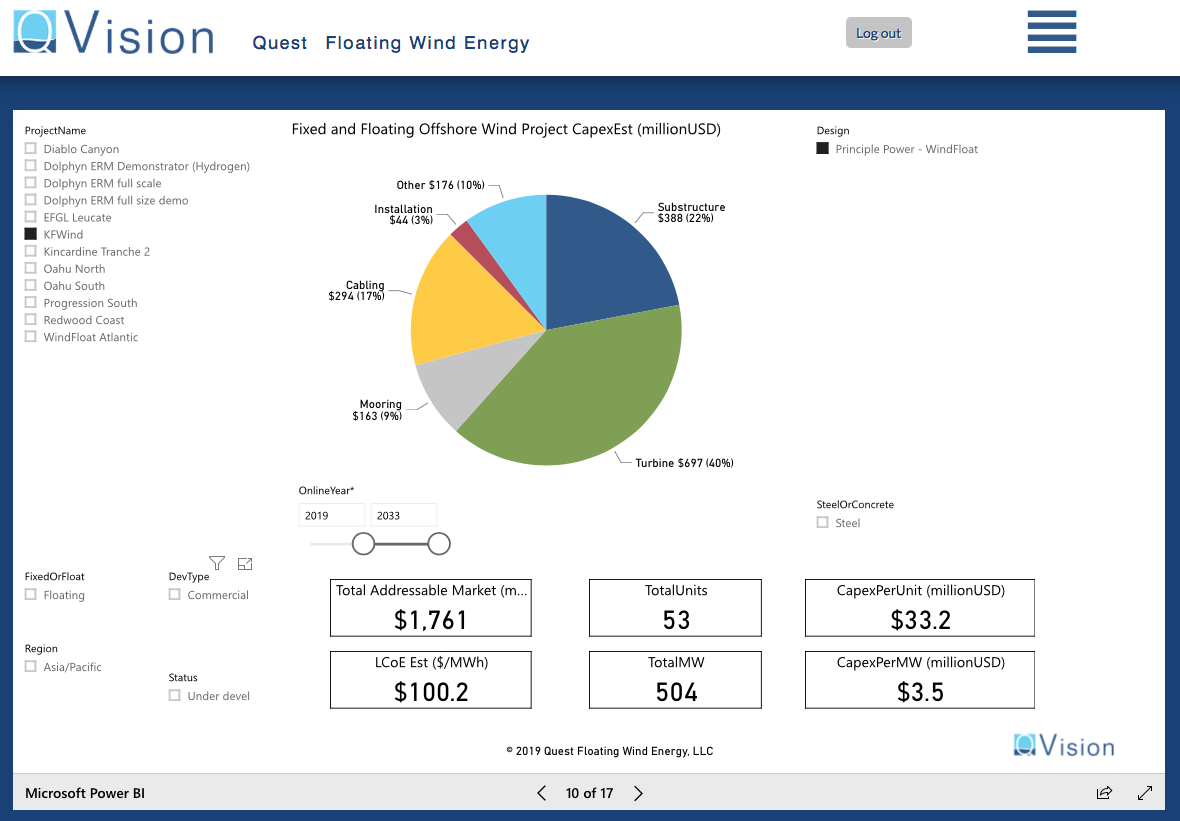Click the OnlineYear start year field
This screenshot has height=821, width=1180.
[332, 515]
